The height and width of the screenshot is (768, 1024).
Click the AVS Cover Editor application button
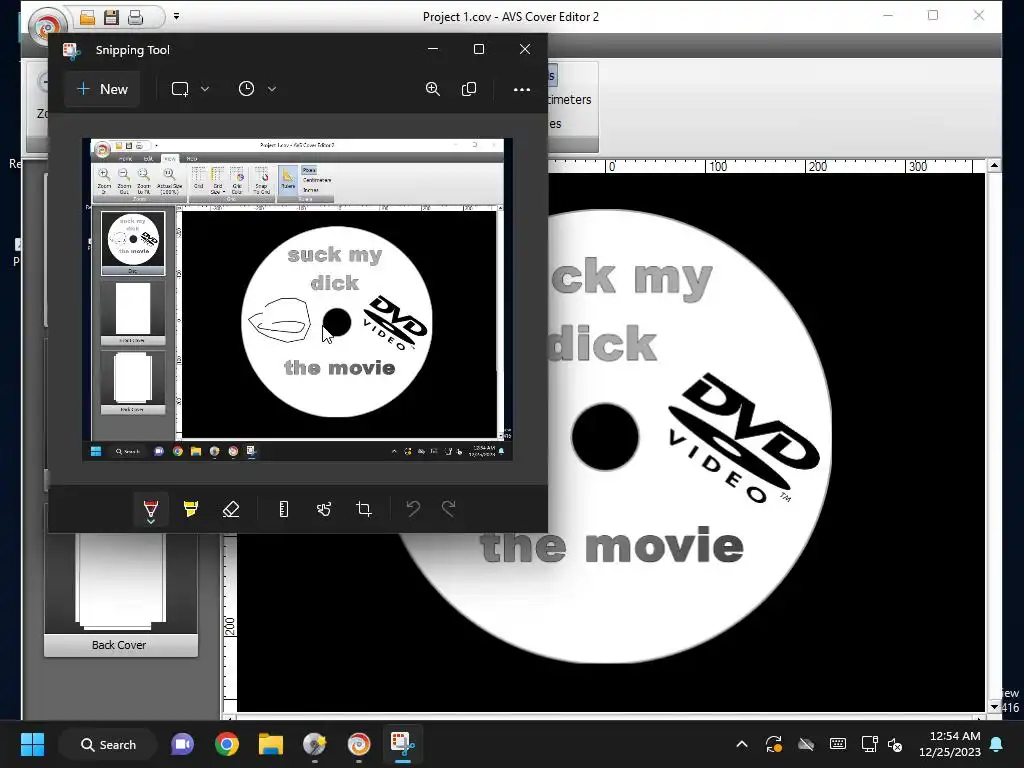pyautogui.click(x=48, y=25)
